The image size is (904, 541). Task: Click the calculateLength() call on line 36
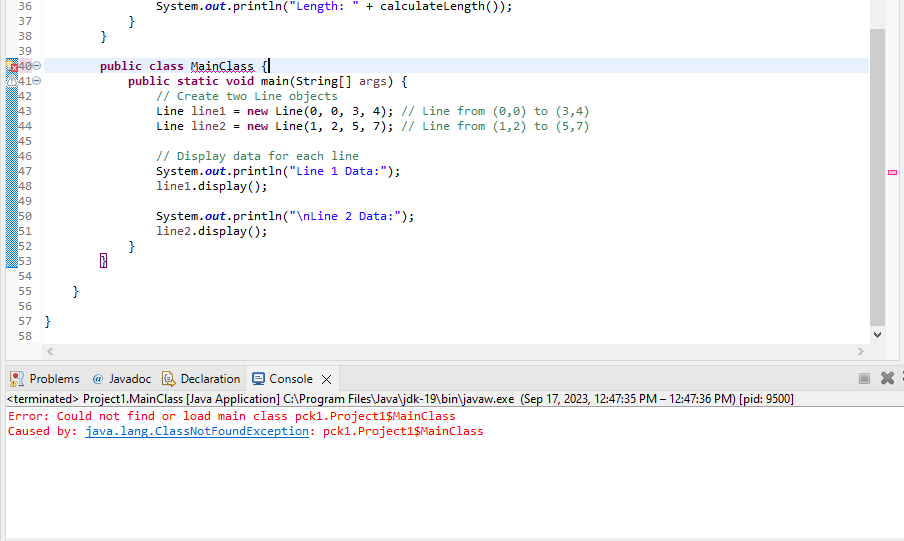click(439, 7)
